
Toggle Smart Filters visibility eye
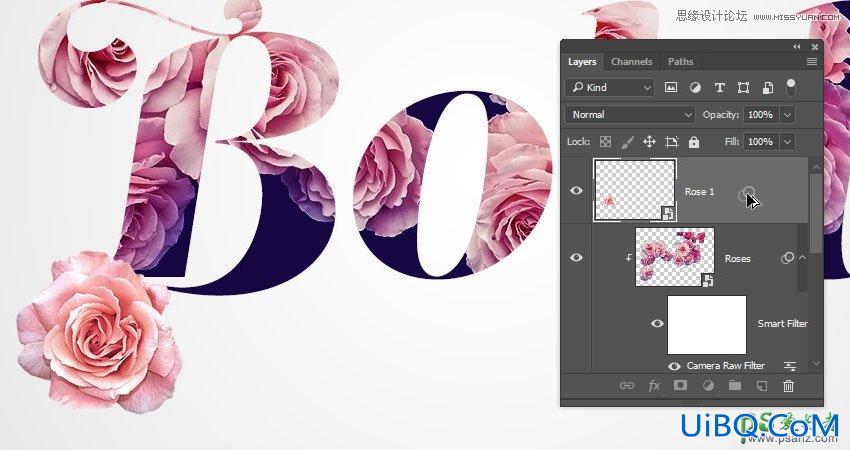tap(657, 324)
